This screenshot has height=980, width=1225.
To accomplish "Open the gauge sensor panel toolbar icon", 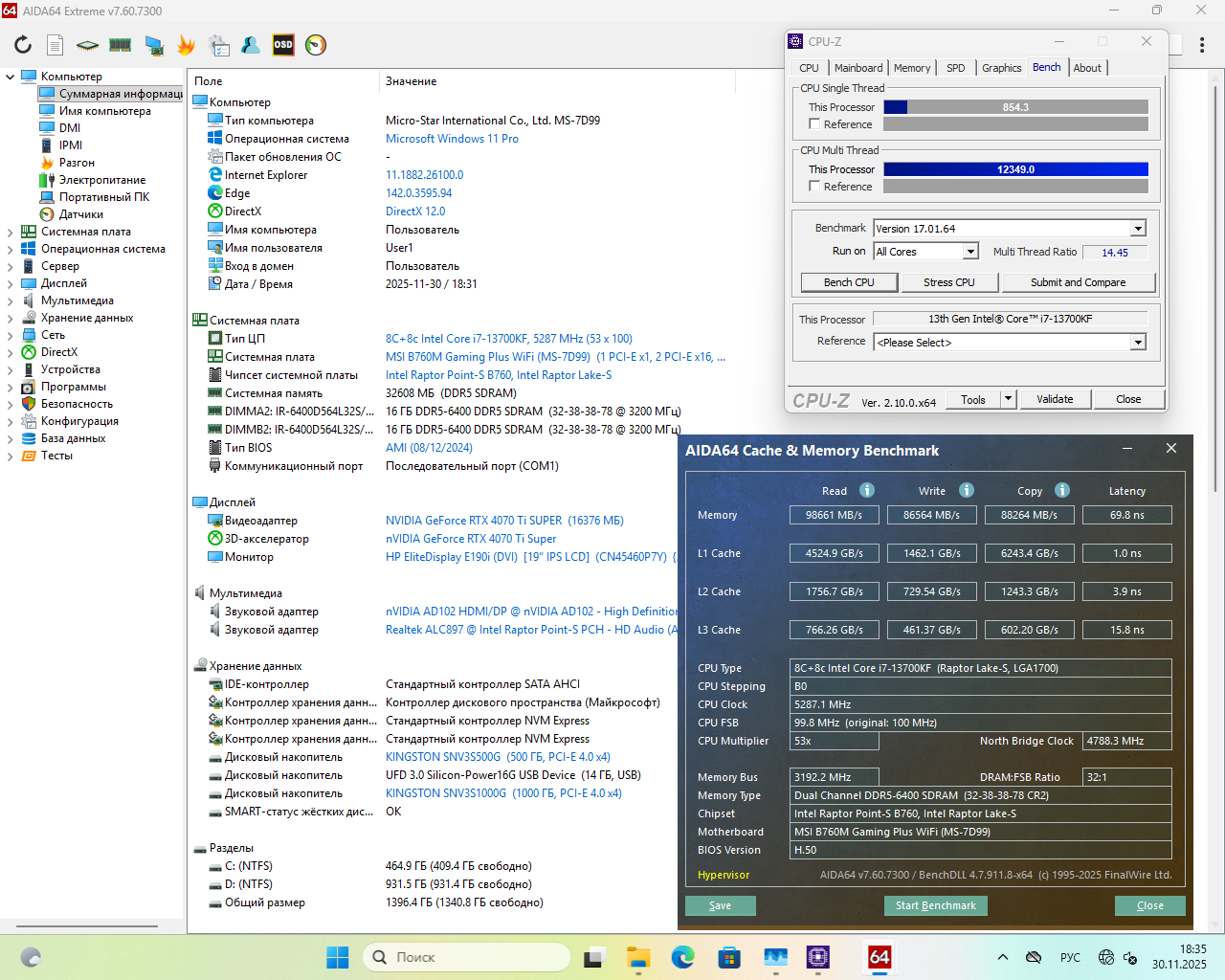I will (x=316, y=45).
